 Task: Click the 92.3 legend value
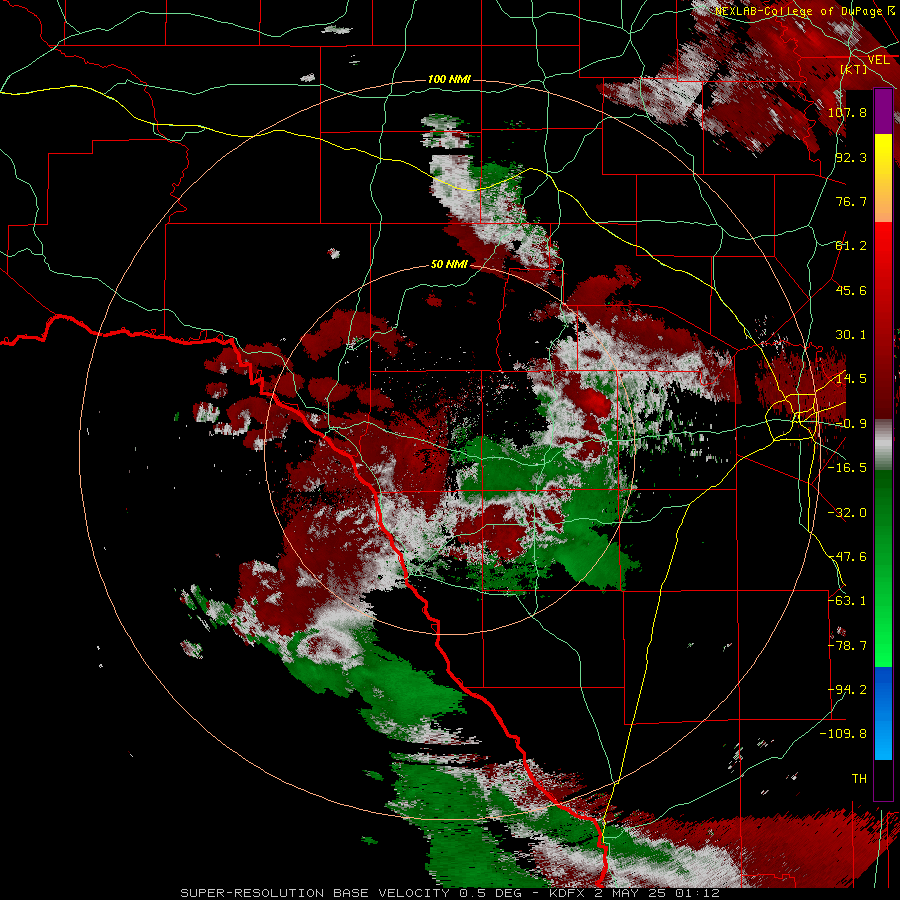pos(851,157)
